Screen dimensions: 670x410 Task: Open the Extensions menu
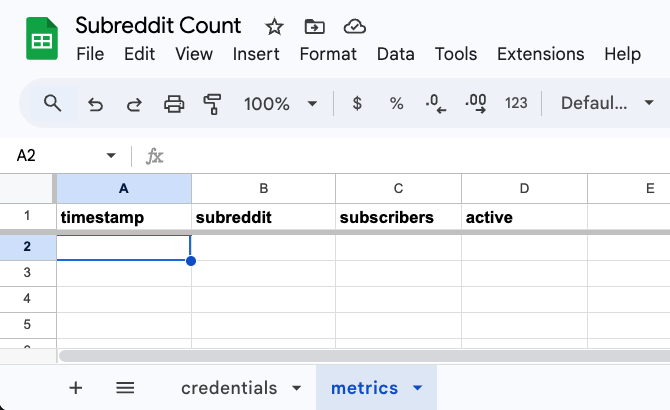click(540, 54)
